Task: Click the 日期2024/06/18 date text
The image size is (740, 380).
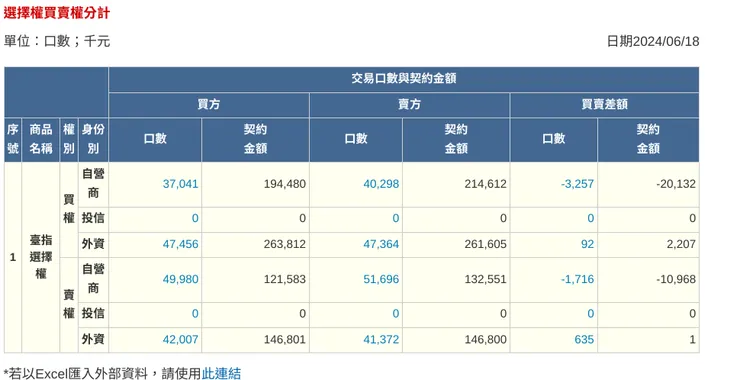Action: point(653,42)
